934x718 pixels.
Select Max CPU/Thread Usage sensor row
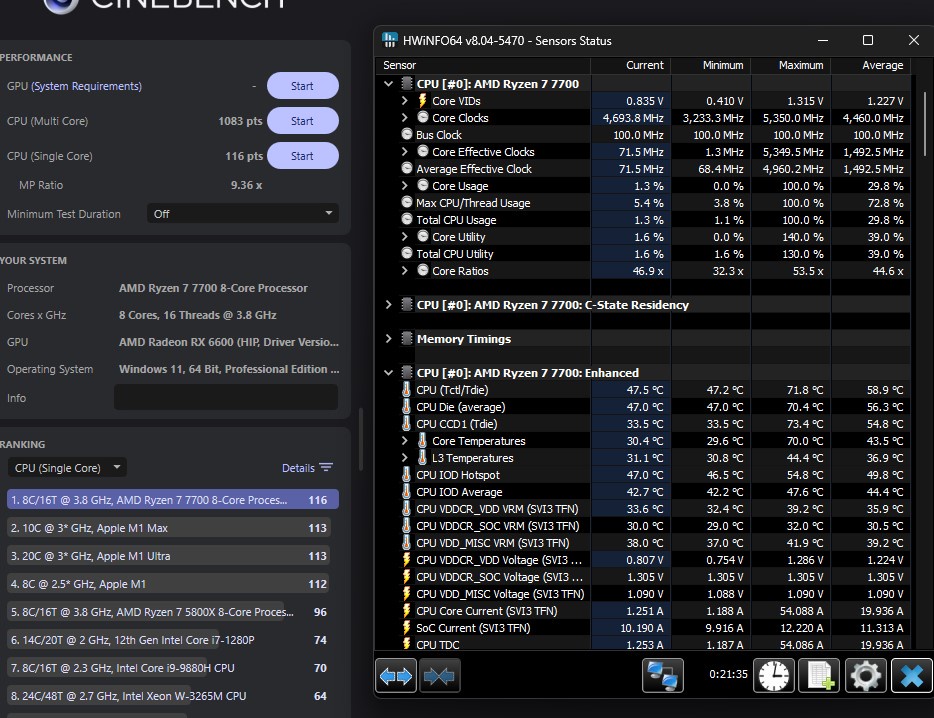pyautogui.click(x=643, y=203)
